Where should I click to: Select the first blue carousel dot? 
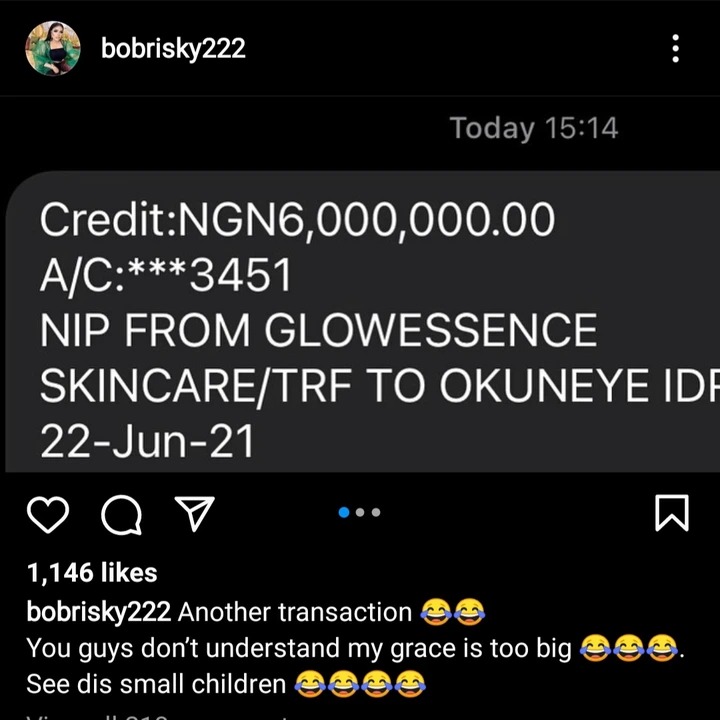344,512
